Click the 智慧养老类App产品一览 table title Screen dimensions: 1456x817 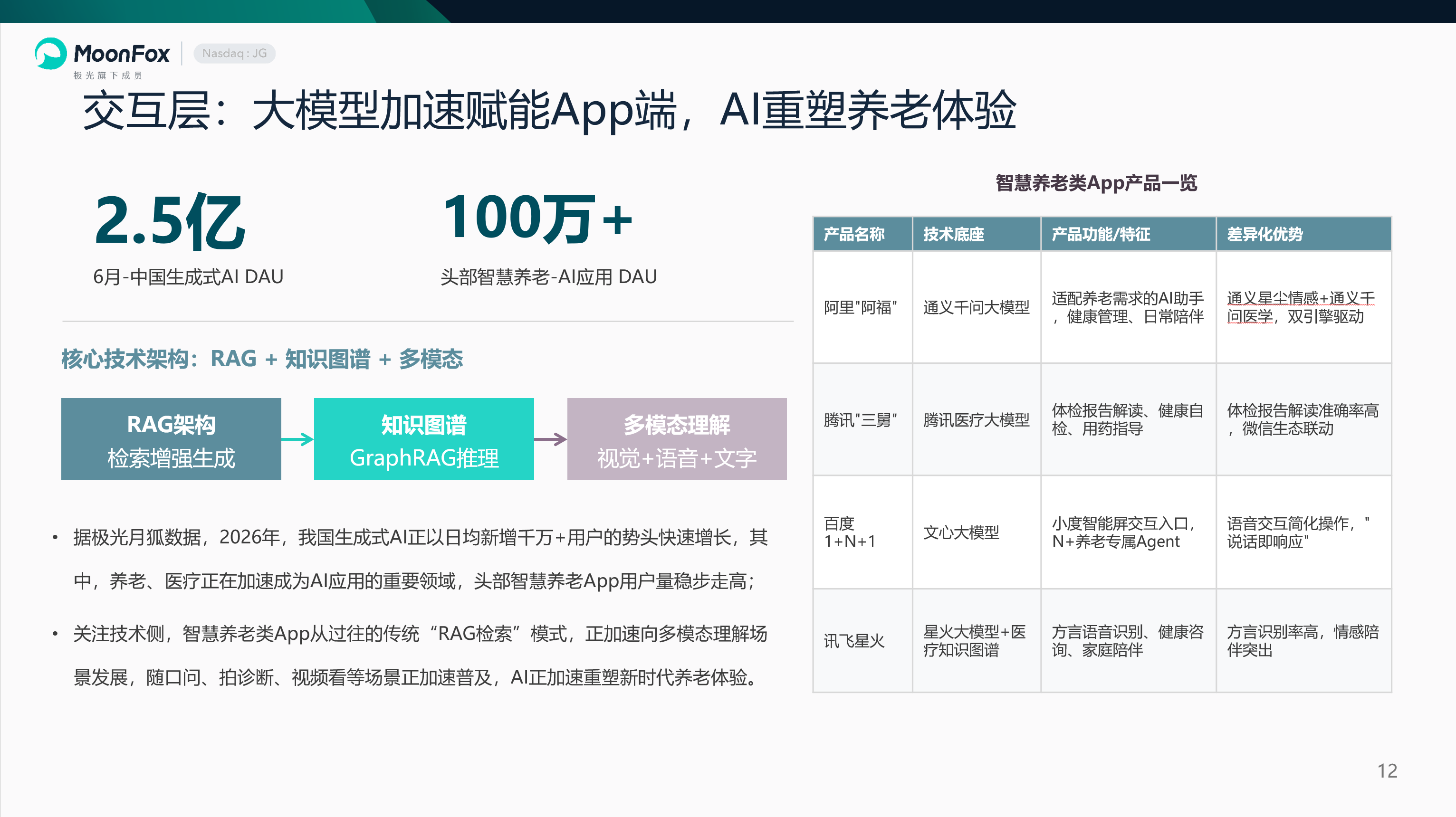pos(1096,183)
